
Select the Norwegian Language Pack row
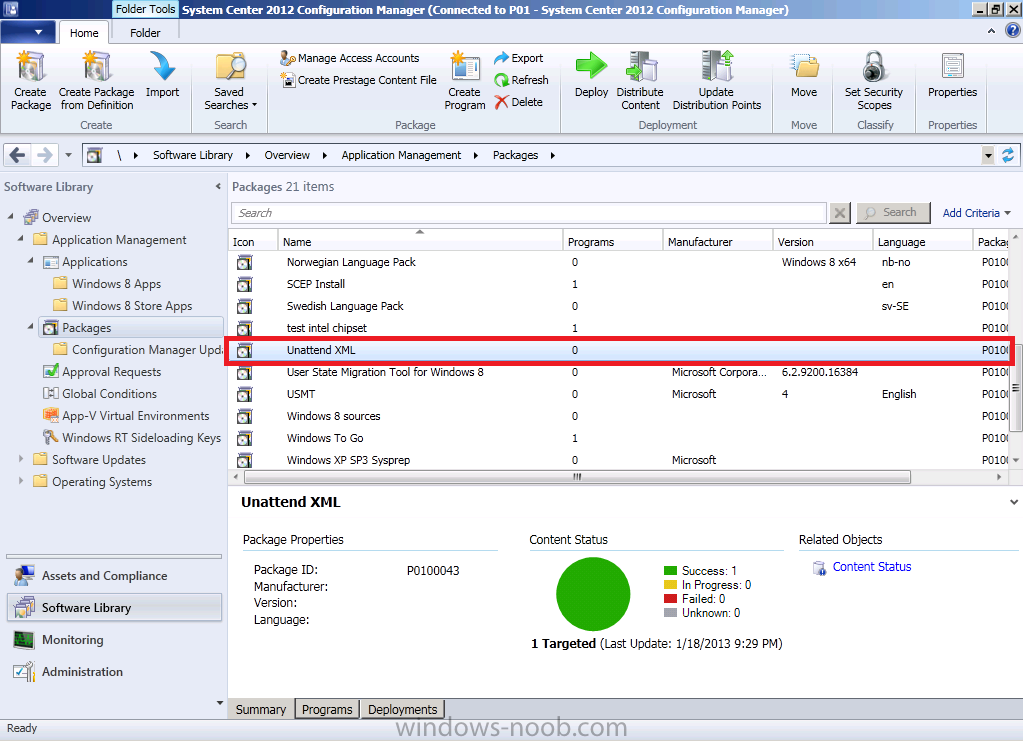pyautogui.click(x=618, y=262)
